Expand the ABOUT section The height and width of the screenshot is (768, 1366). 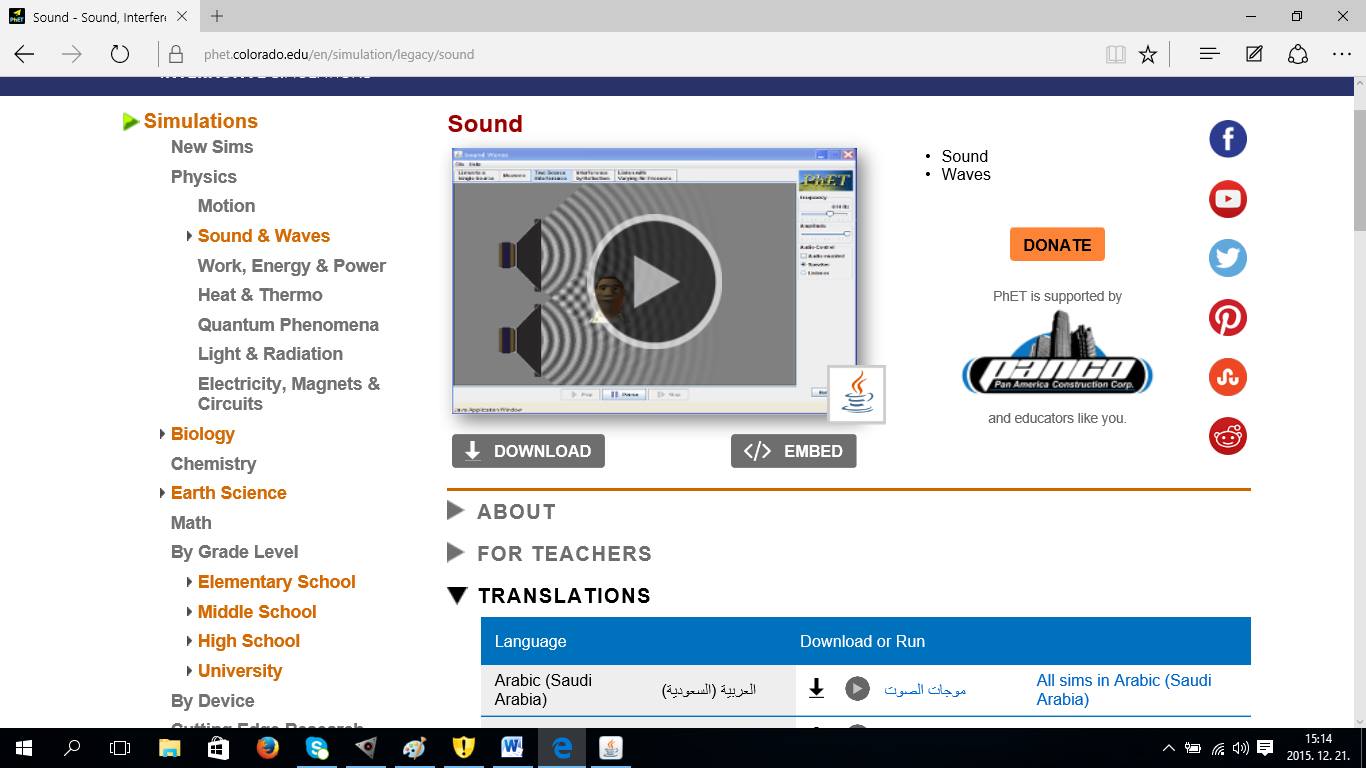coord(516,511)
